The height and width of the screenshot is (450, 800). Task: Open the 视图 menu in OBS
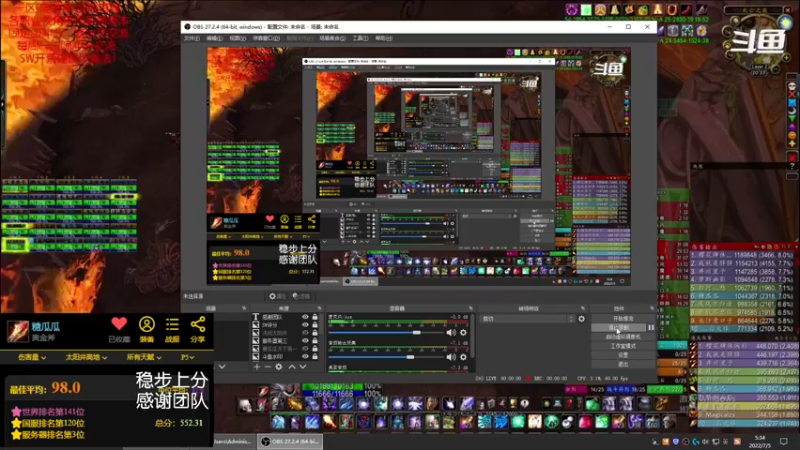coord(237,38)
